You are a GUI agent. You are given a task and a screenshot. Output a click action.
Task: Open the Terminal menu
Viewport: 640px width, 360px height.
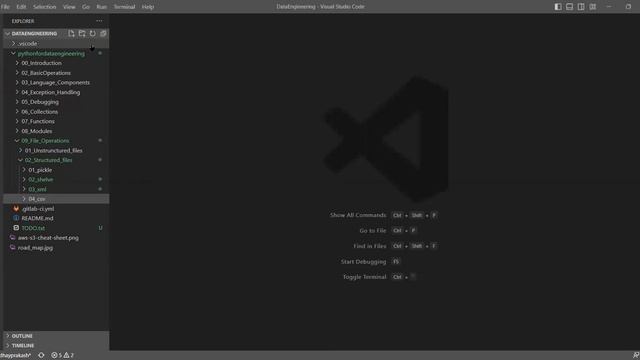(124, 7)
